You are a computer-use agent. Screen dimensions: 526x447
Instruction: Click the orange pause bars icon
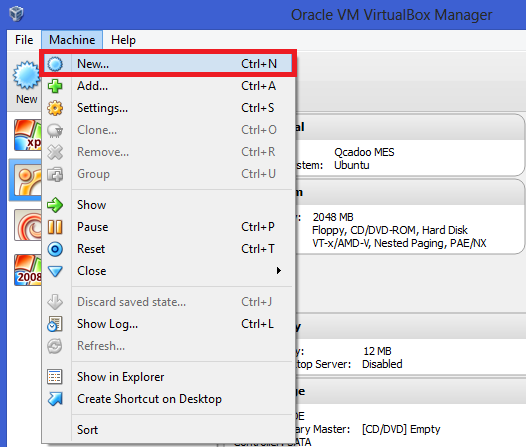tap(55, 227)
